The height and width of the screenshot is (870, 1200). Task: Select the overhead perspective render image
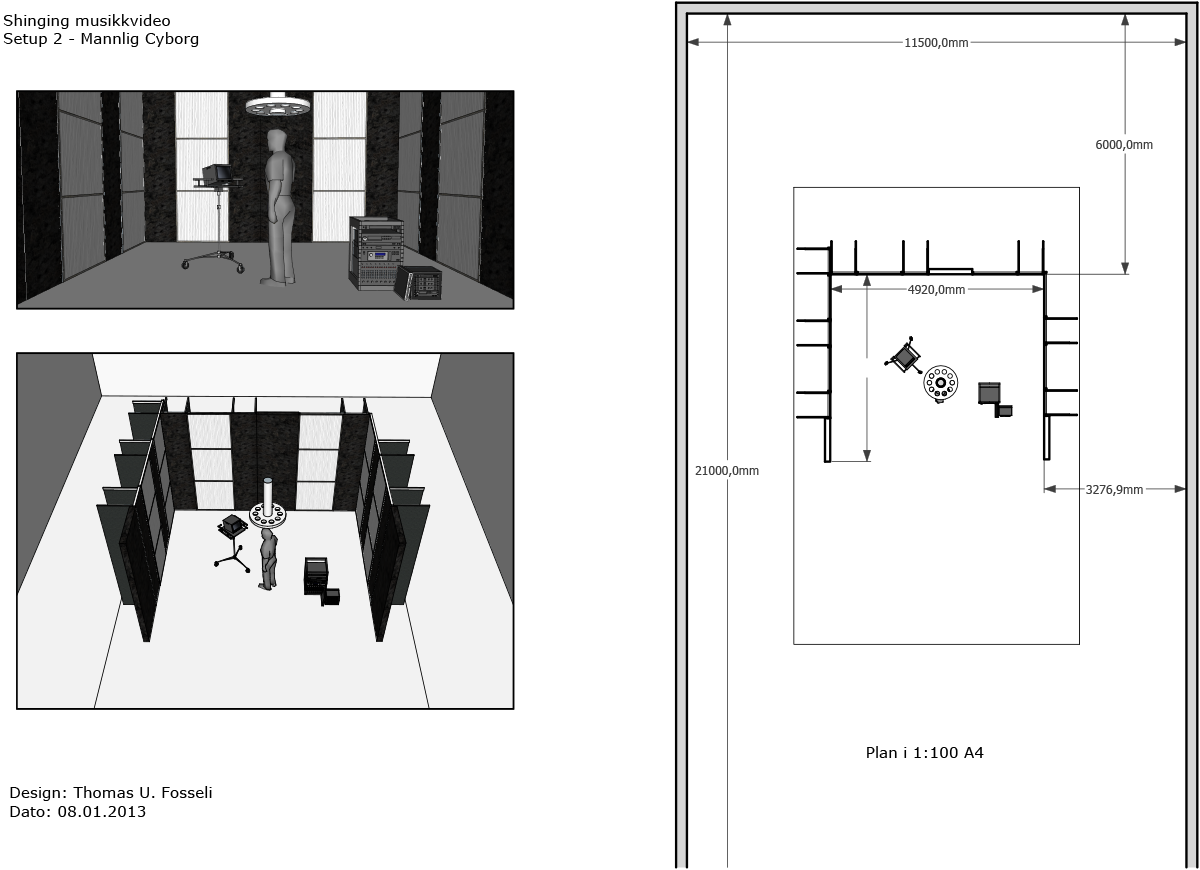[265, 531]
